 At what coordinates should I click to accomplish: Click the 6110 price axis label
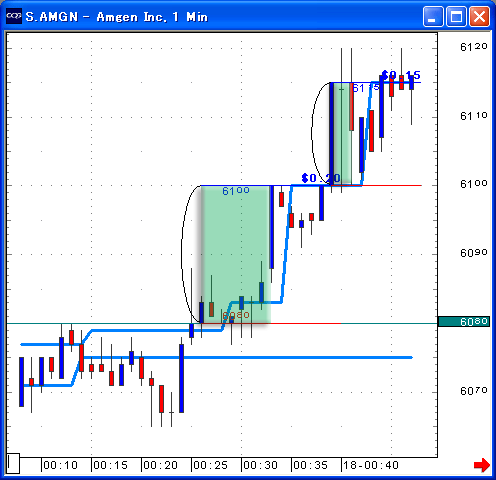coord(474,116)
